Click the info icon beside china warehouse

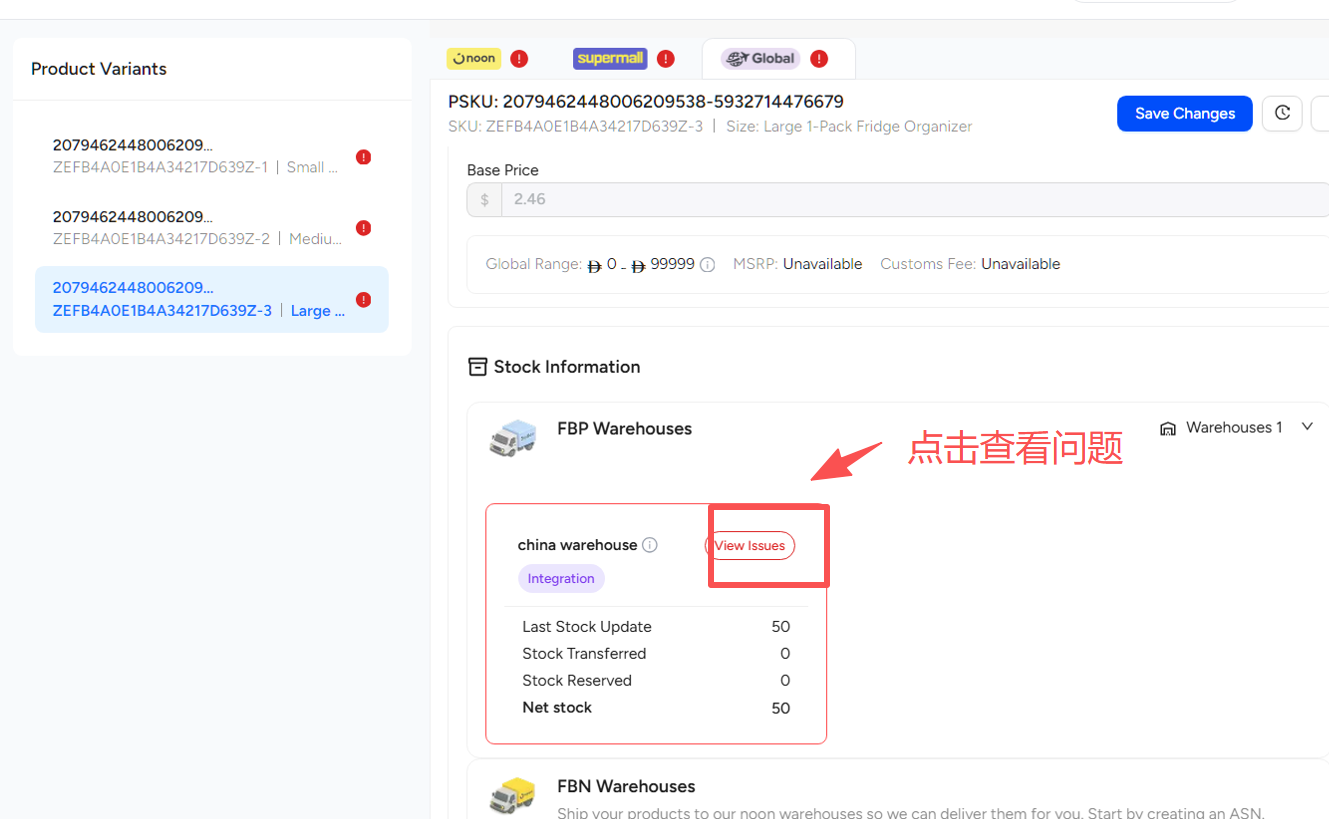tap(650, 545)
